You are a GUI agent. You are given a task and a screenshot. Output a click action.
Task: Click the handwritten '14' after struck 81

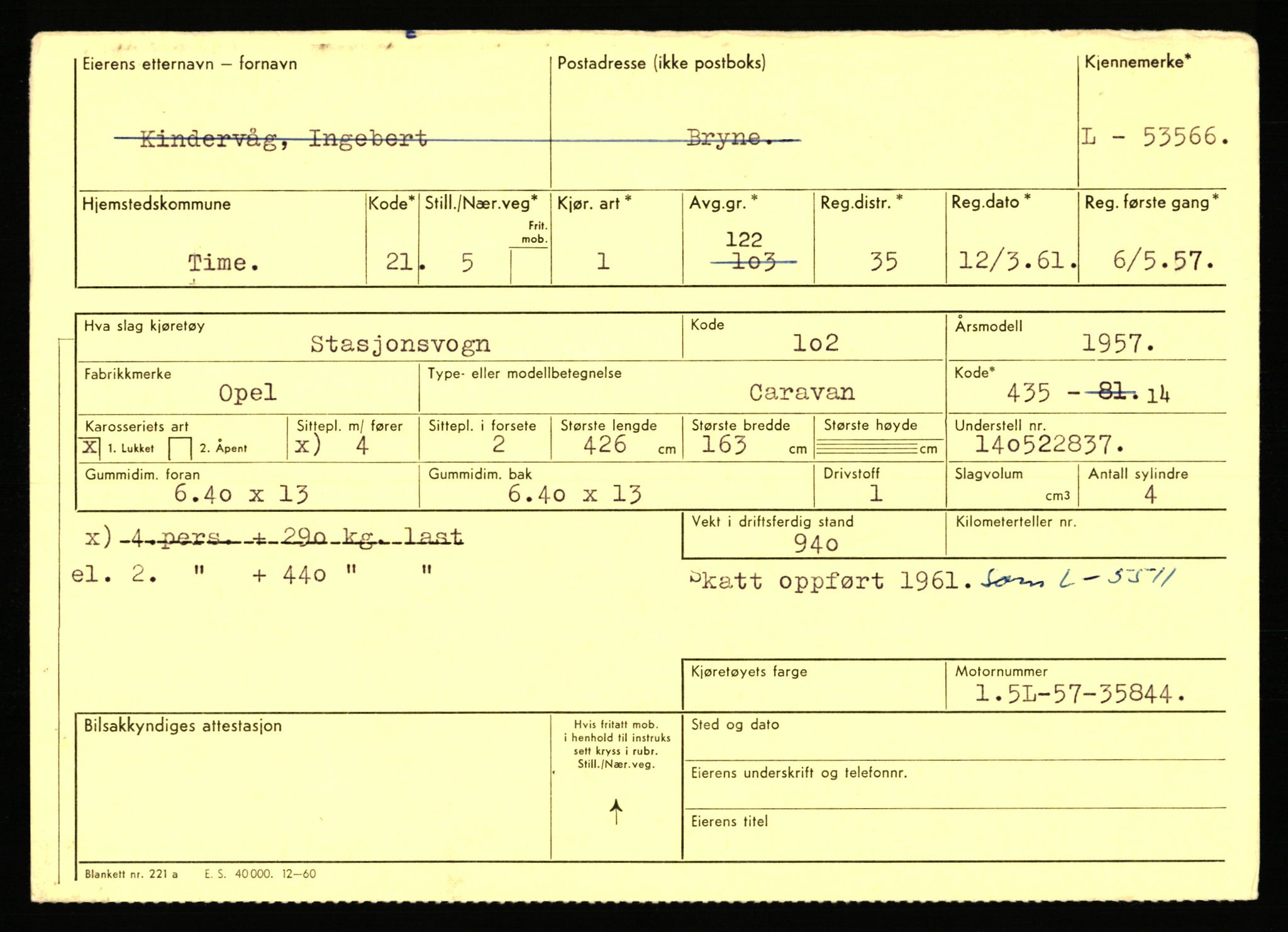(1158, 395)
